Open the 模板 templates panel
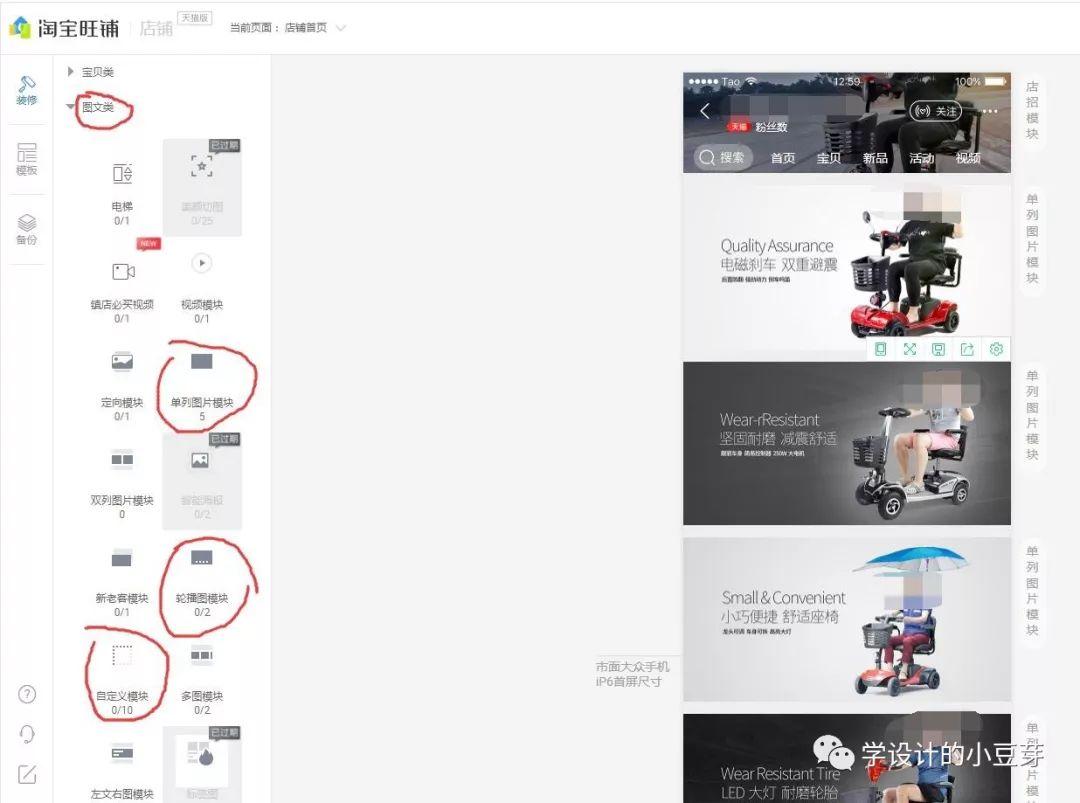This screenshot has height=803, width=1080. point(27,159)
